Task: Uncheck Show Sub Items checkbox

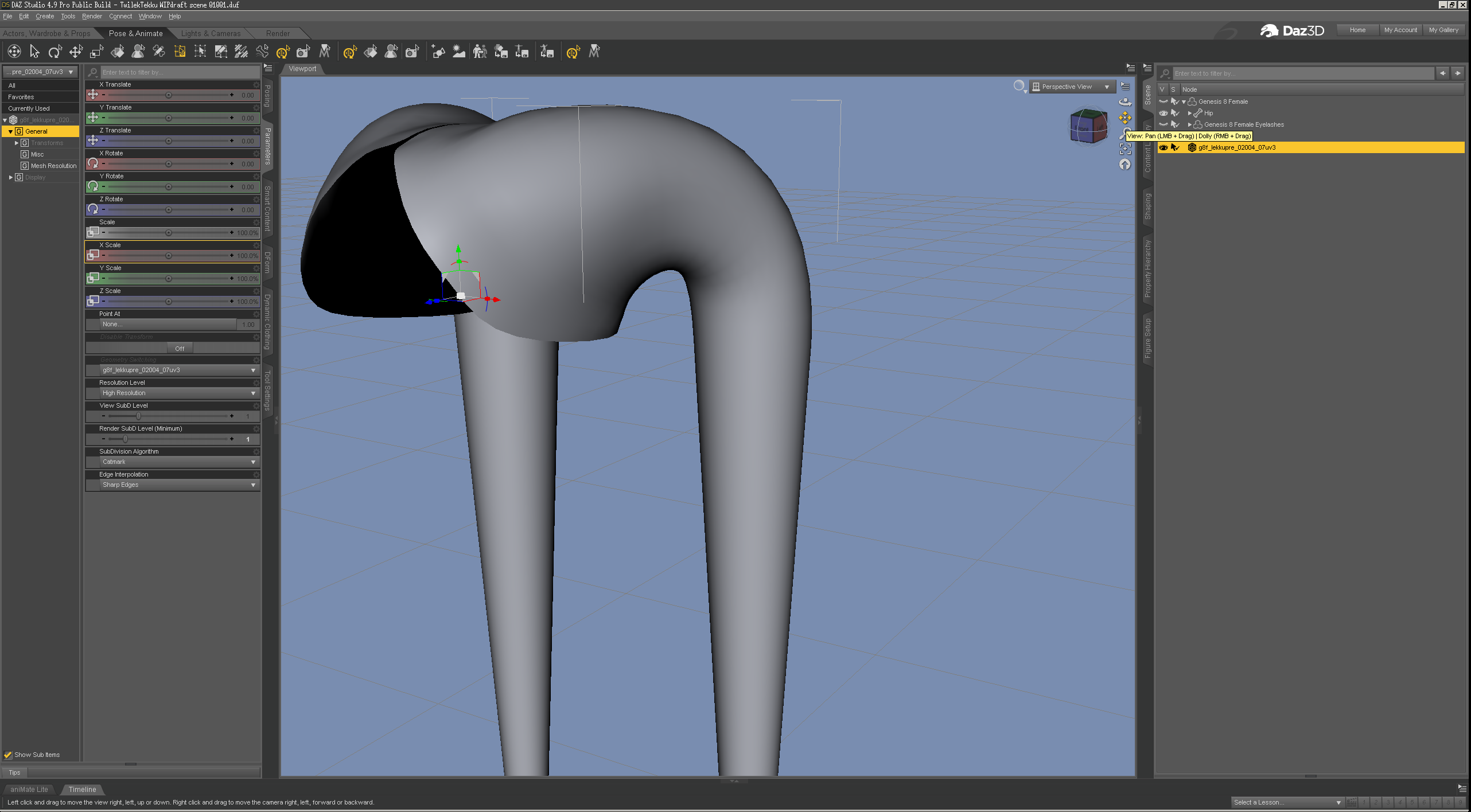Action: click(x=8, y=755)
